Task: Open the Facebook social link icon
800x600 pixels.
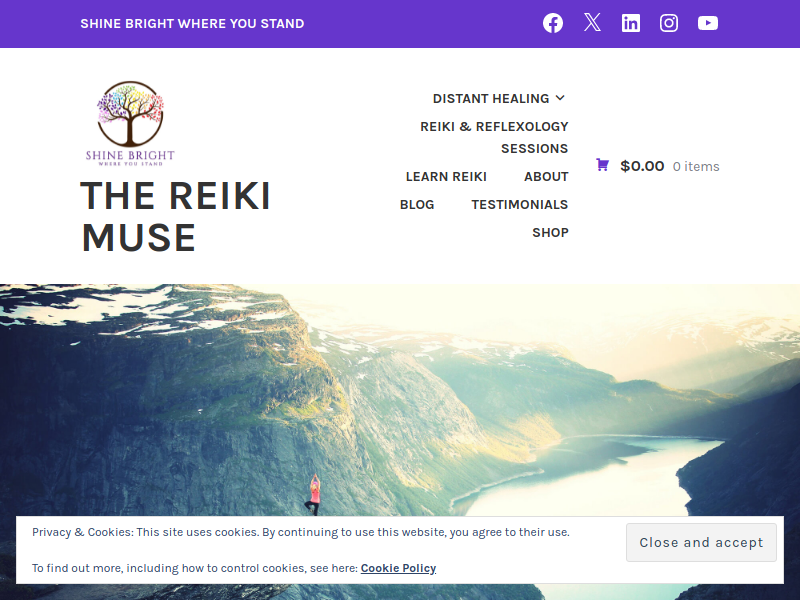Action: [553, 23]
